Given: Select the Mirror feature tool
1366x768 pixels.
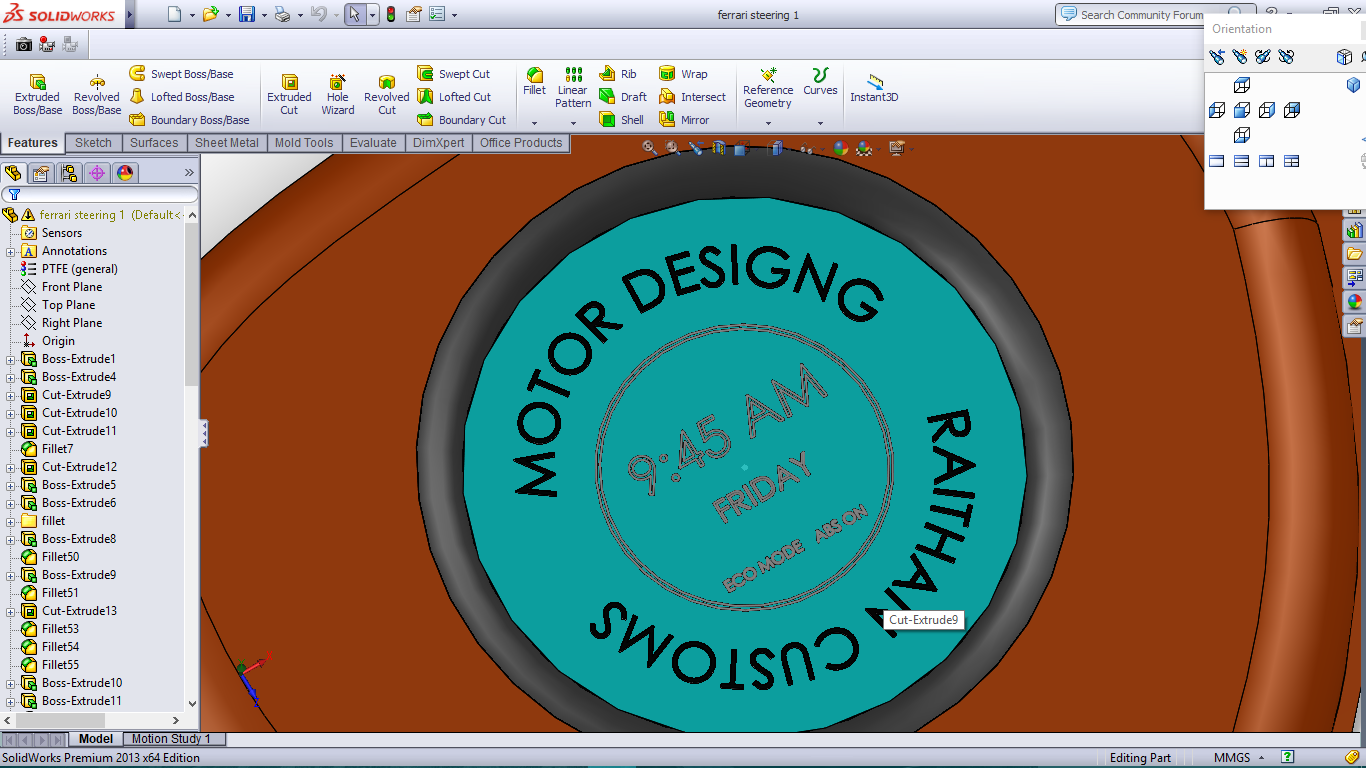Looking at the screenshot, I should tap(684, 120).
